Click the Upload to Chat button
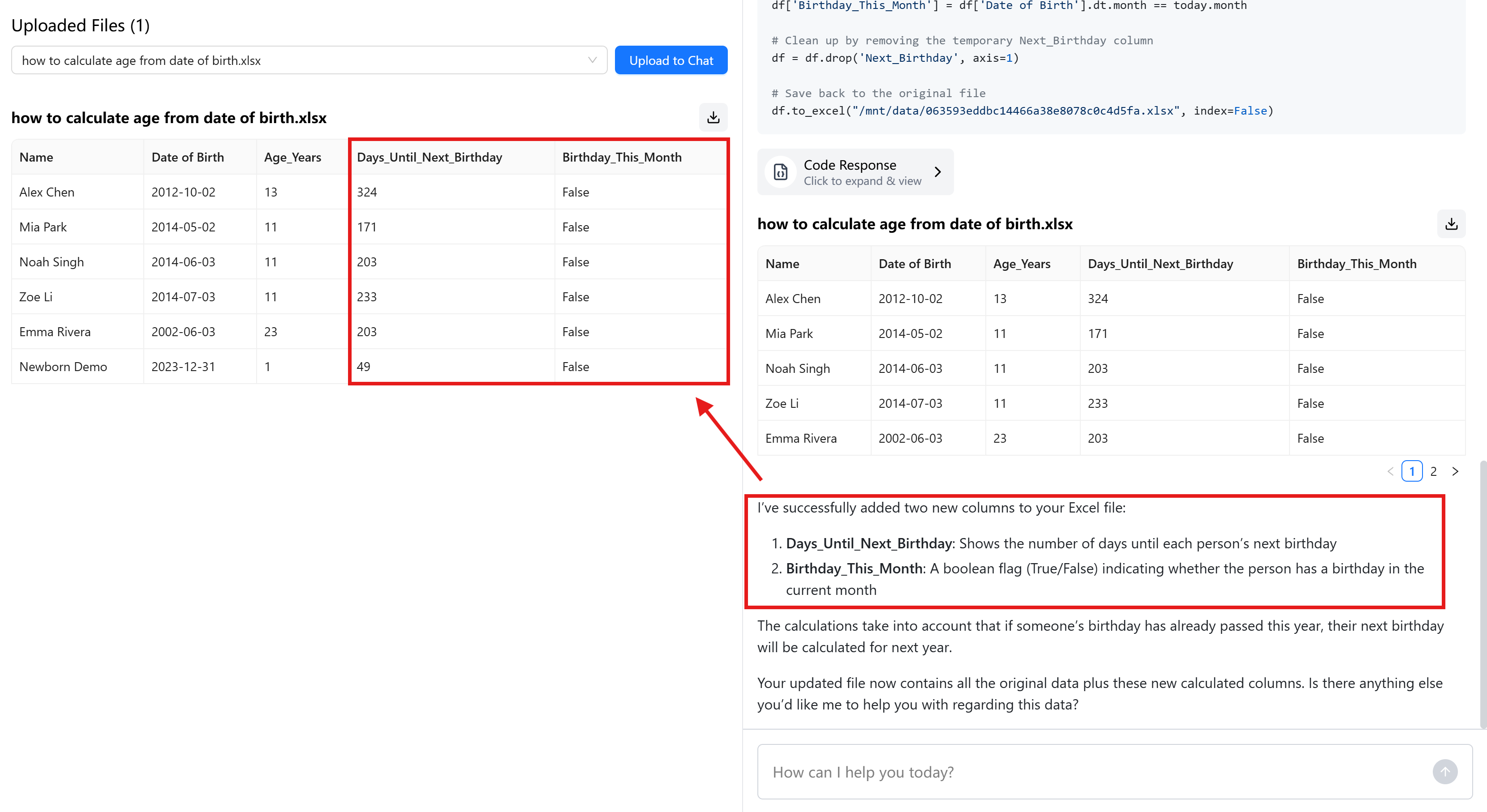 (x=671, y=60)
